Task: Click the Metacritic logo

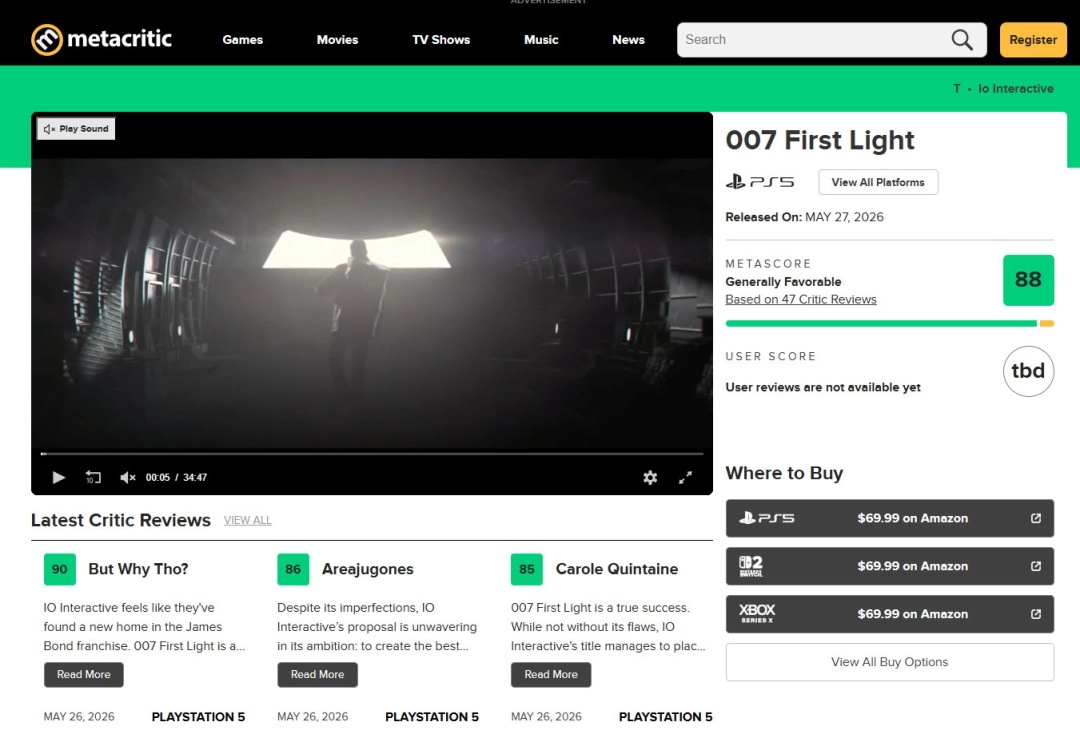Action: pyautogui.click(x=101, y=39)
